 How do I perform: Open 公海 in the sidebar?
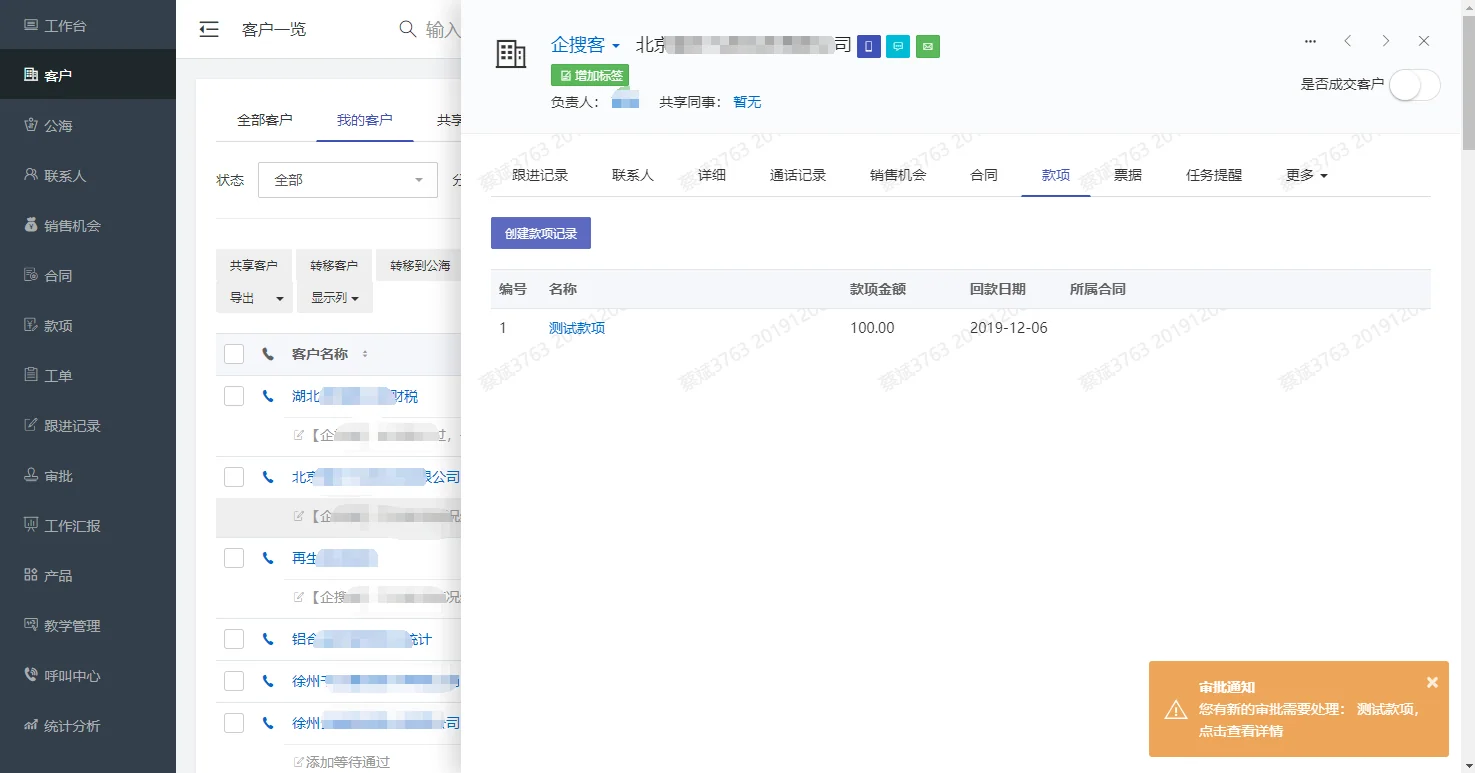pyautogui.click(x=88, y=125)
